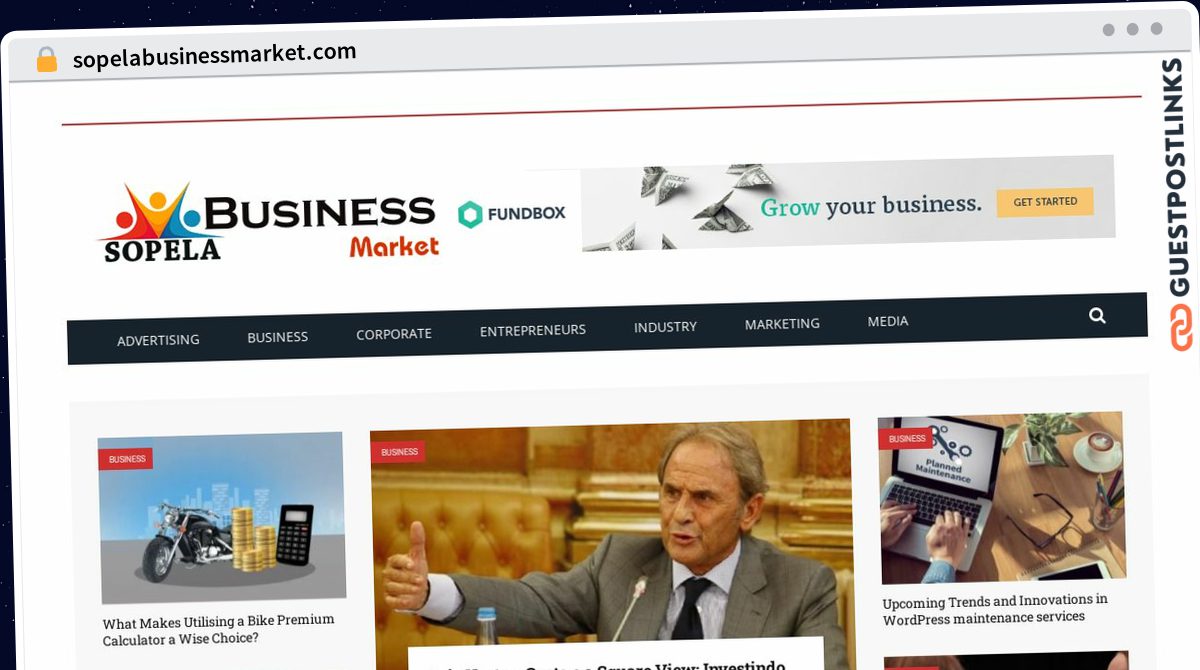Click the motorcycle and coins thumbnail
Viewport: 1200px width, 670px height.
pos(222,517)
